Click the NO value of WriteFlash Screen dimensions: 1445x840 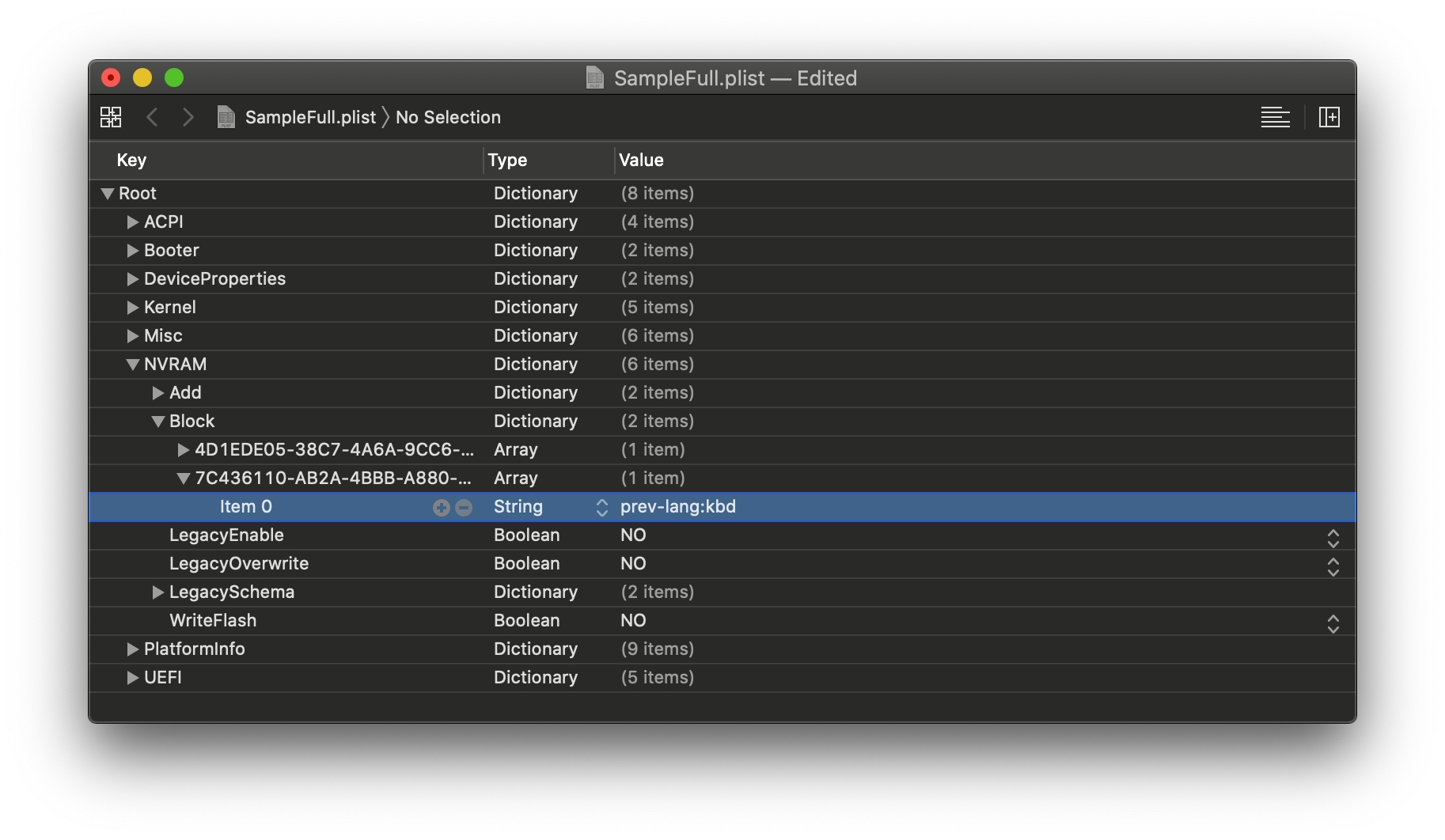pyautogui.click(x=633, y=620)
